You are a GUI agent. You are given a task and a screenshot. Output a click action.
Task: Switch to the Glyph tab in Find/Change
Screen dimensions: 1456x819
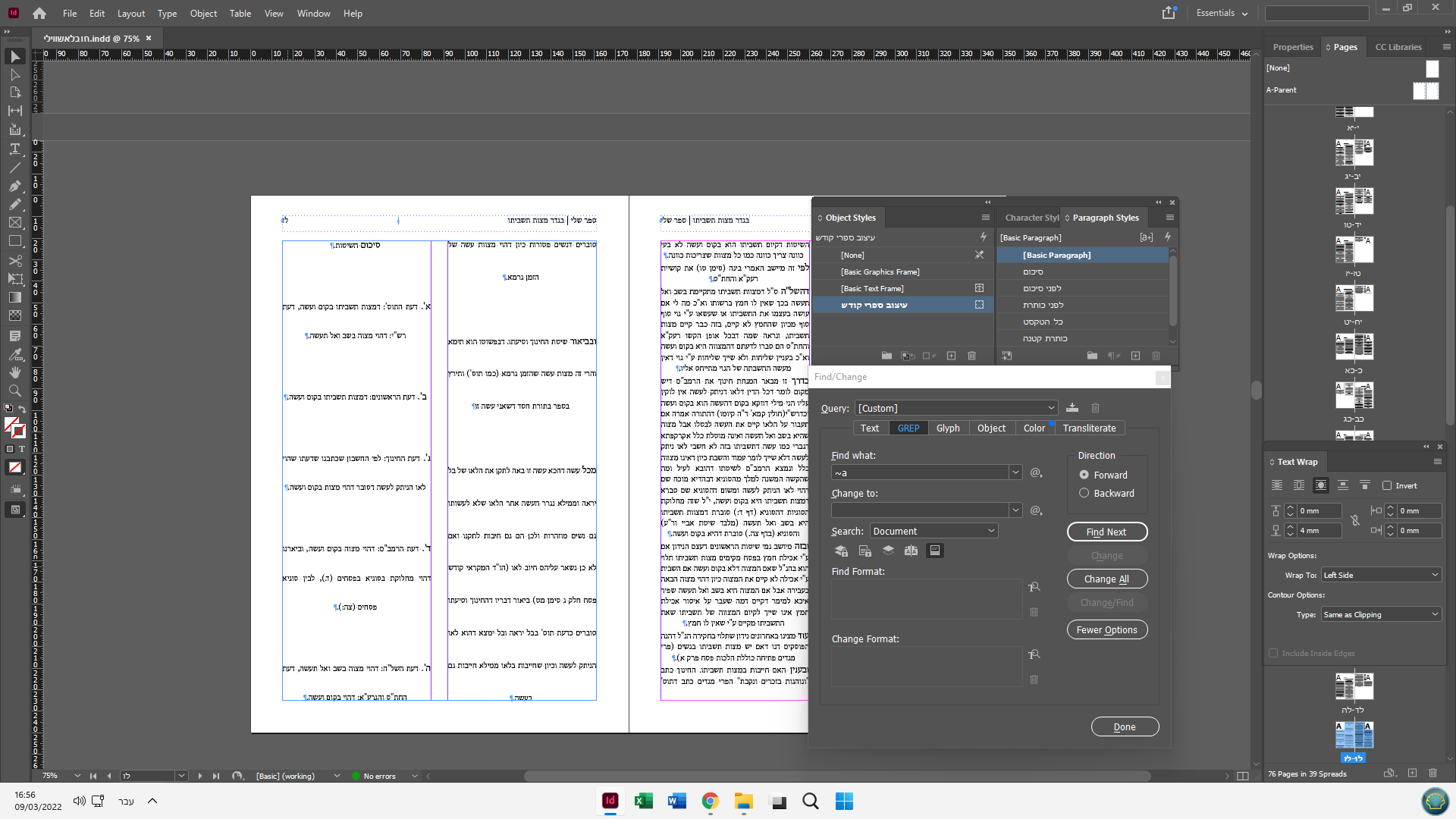(948, 428)
